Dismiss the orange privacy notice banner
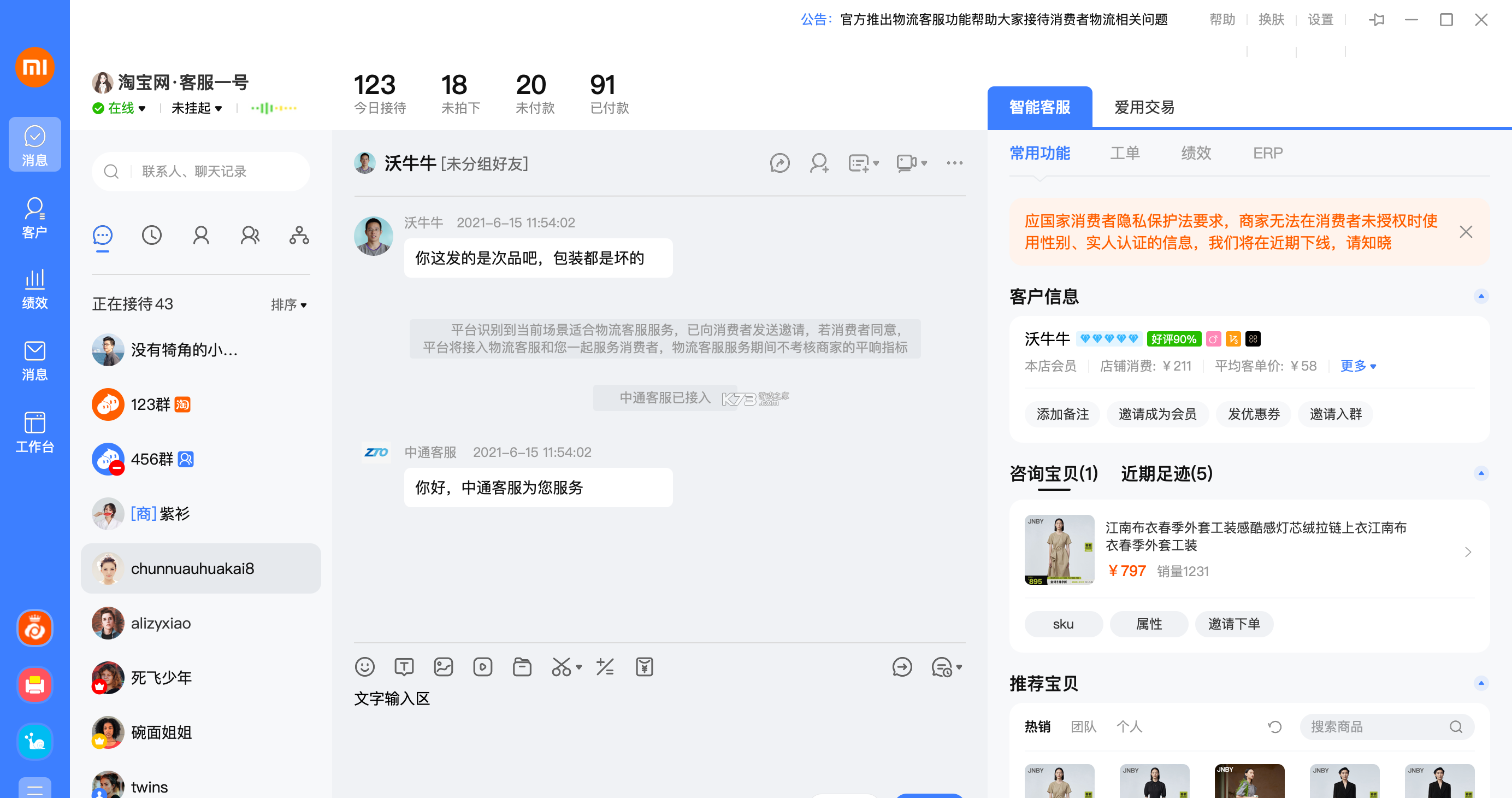The width and height of the screenshot is (1512, 798). (1466, 232)
